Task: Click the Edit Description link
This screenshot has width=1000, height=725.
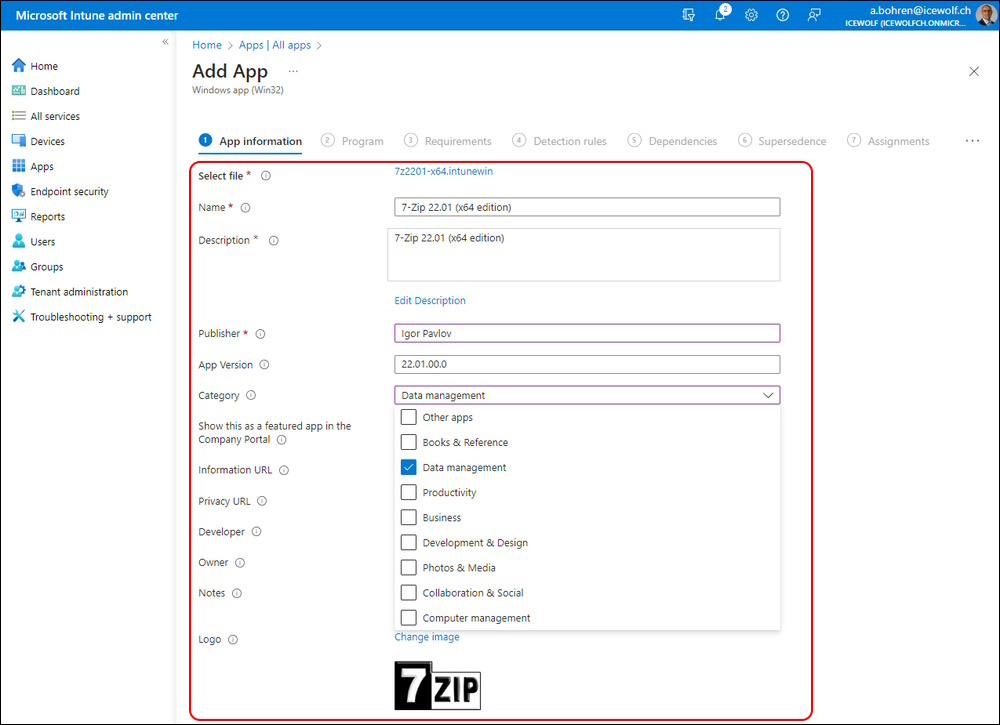Action: 430,300
